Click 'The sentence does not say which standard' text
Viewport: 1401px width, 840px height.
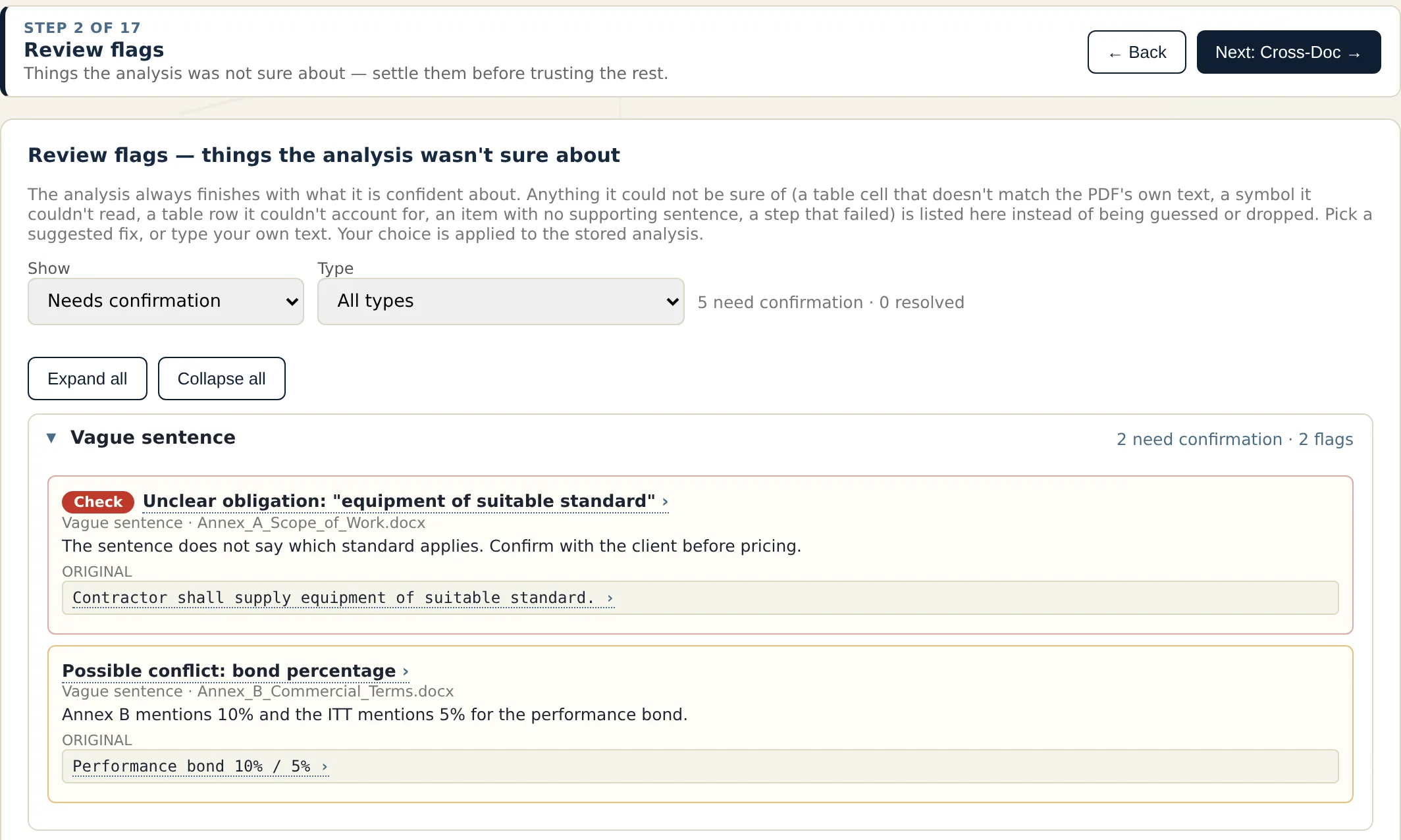click(431, 546)
